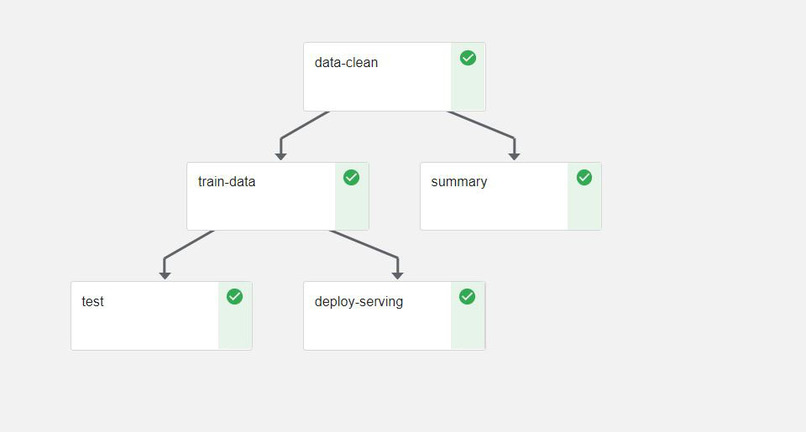Click arrowhead pointing into summary node
This screenshot has width=806, height=432.
pos(514,156)
